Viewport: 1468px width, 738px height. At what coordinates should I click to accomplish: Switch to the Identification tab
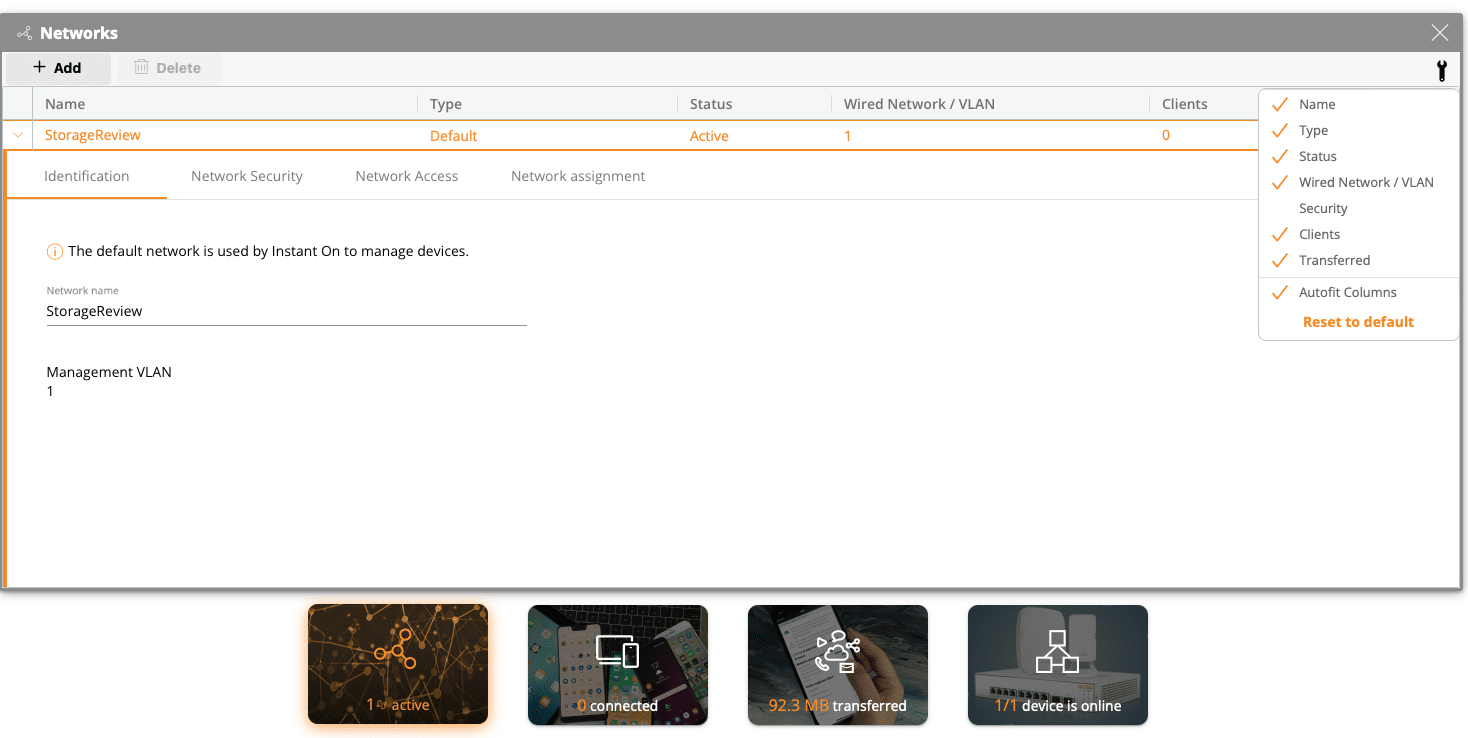tap(87, 176)
